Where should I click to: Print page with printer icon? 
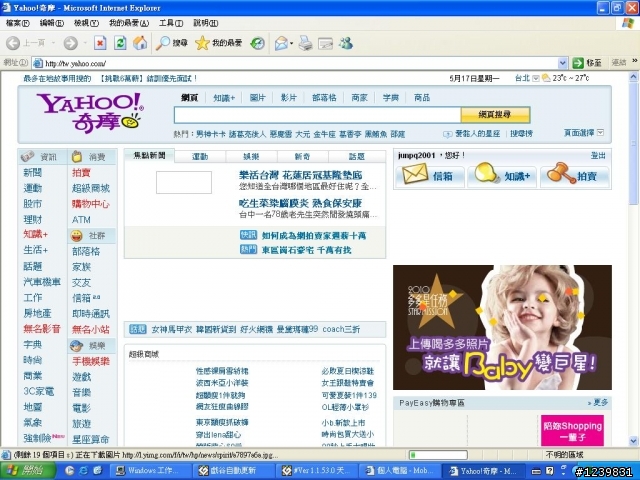click(305, 43)
